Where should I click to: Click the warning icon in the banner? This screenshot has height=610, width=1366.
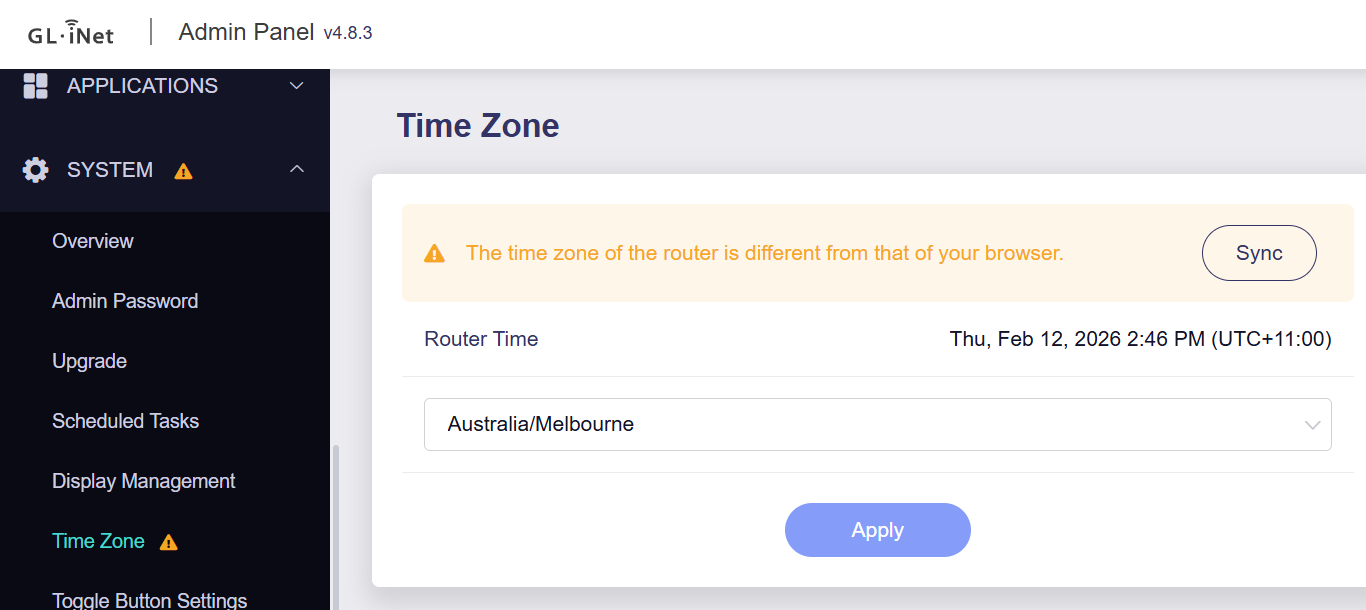[x=434, y=254]
